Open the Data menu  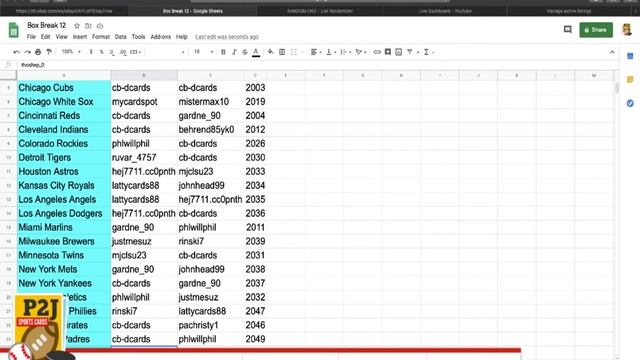120,37
